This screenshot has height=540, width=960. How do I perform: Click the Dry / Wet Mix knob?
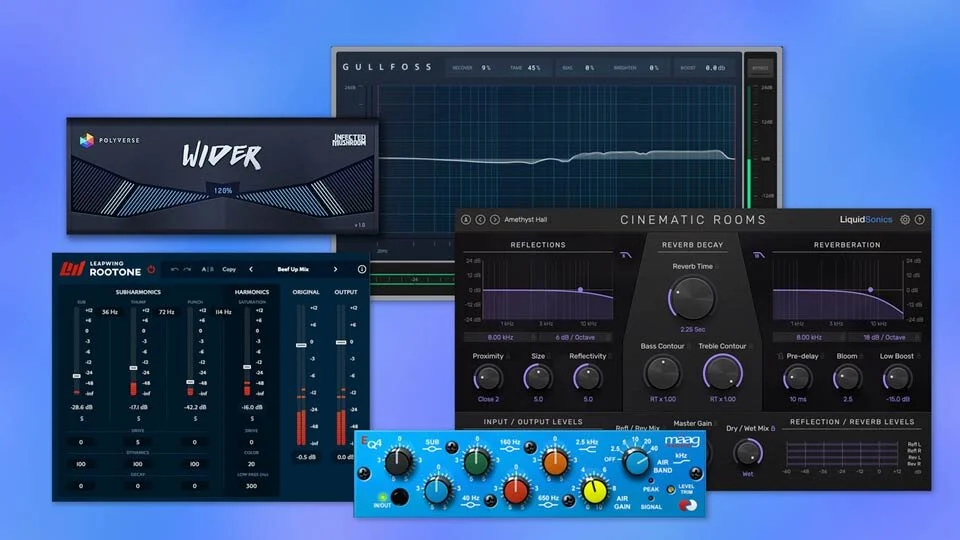(748, 453)
